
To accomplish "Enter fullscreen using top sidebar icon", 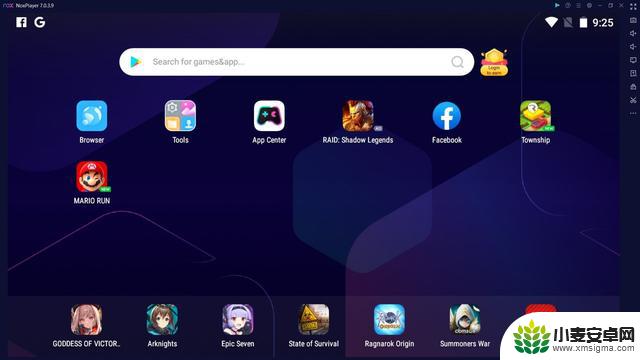I will [633, 7].
